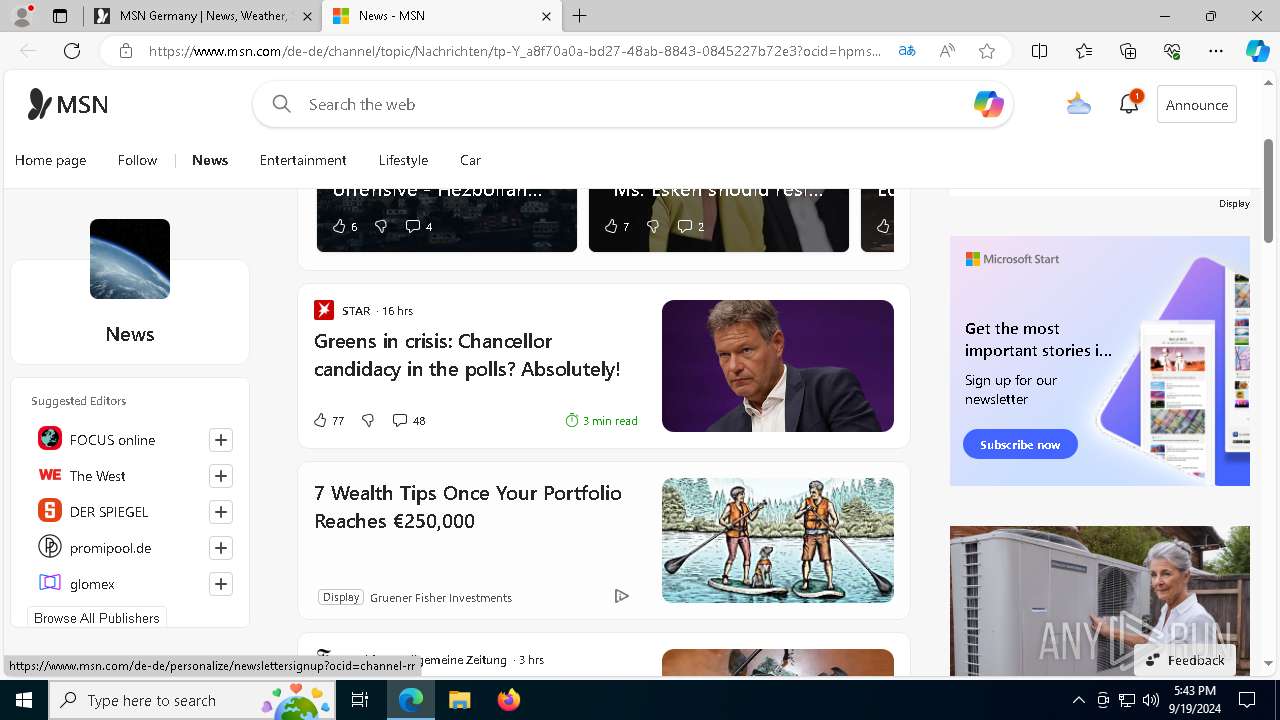Like the Ms. Esken card

pos(616,227)
